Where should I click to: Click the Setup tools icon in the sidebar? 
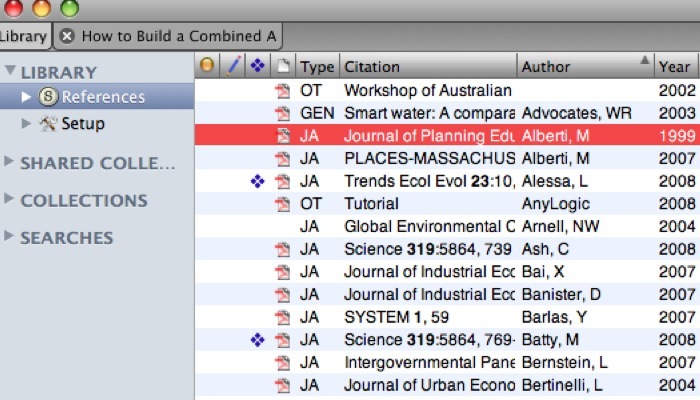point(48,124)
